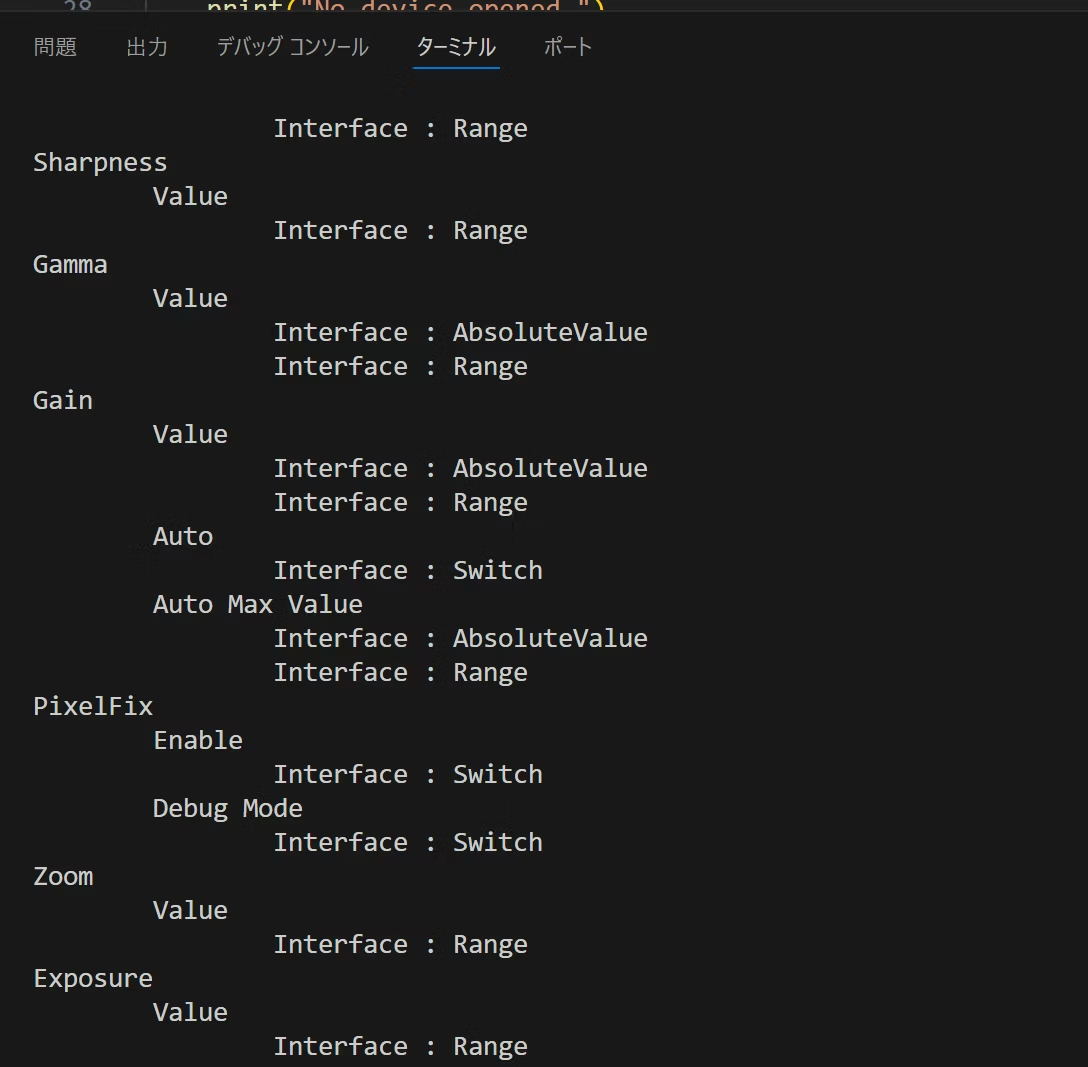Click the PixelFix heading in terminal output
The height and width of the screenshot is (1067, 1088).
93,706
